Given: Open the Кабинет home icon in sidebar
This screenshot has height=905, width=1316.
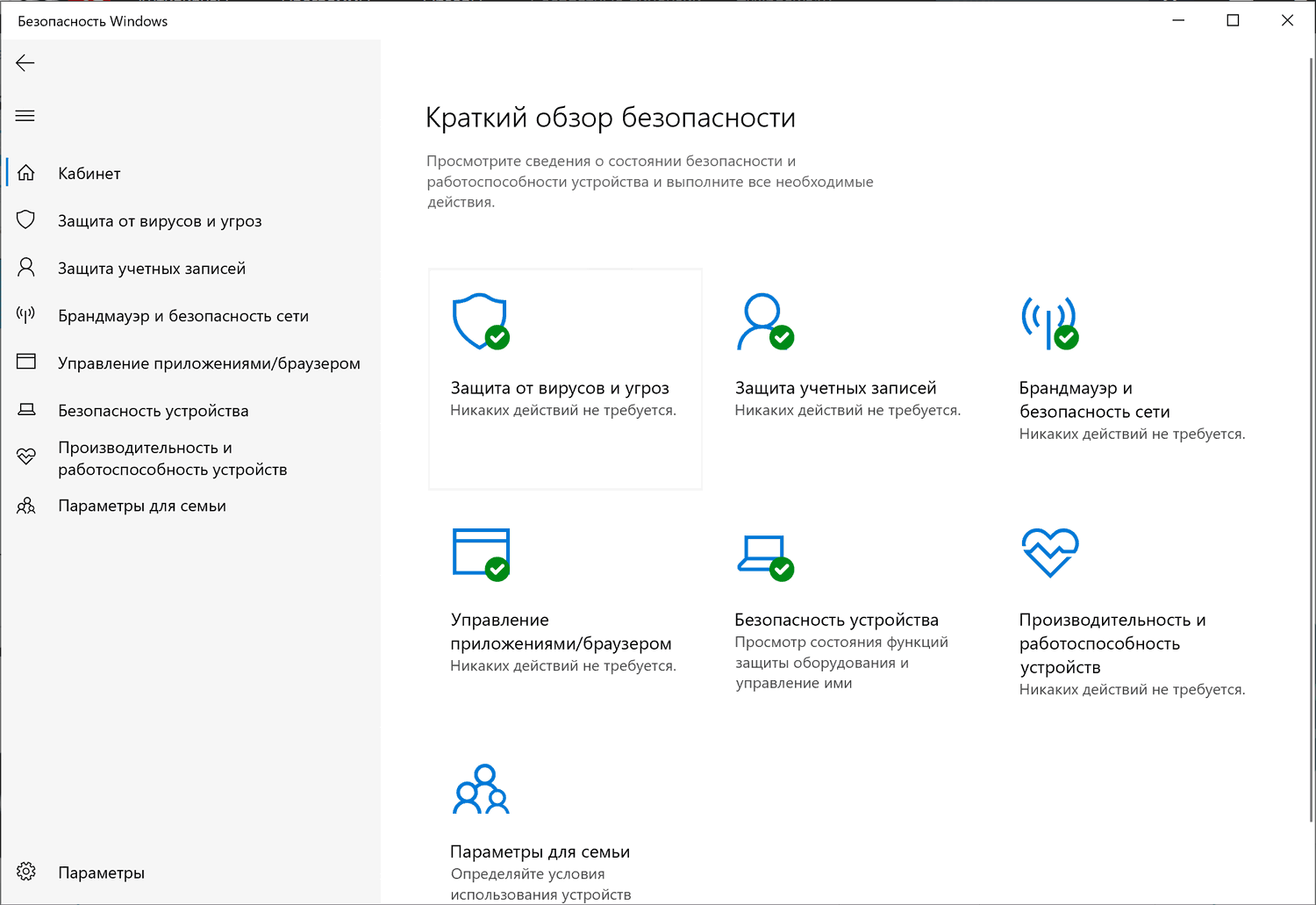Looking at the screenshot, I should click(26, 172).
